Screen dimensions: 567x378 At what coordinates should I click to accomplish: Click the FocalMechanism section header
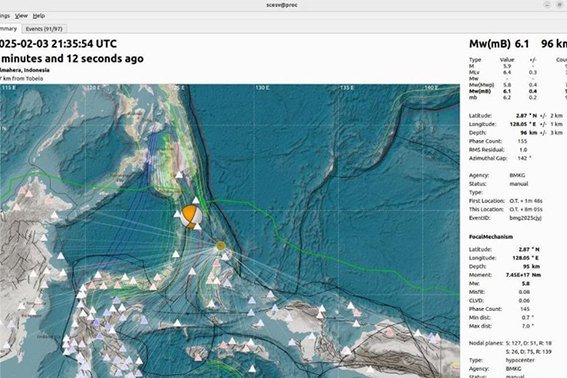tap(491, 237)
